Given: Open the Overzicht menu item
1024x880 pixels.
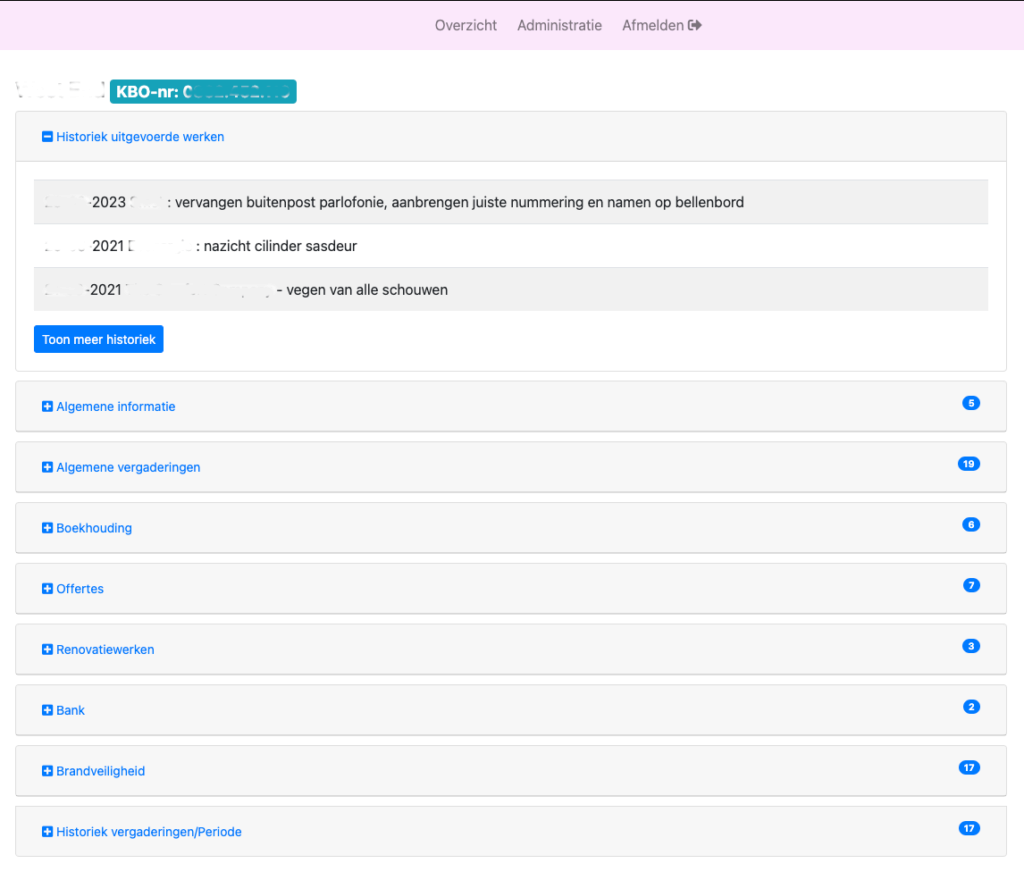Looking at the screenshot, I should tap(465, 25).
